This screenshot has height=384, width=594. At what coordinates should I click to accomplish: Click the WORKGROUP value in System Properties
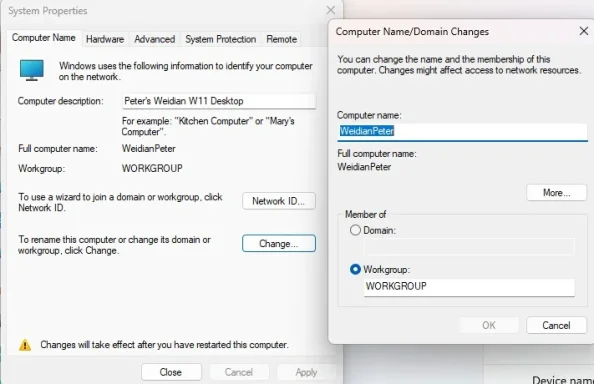pos(152,169)
